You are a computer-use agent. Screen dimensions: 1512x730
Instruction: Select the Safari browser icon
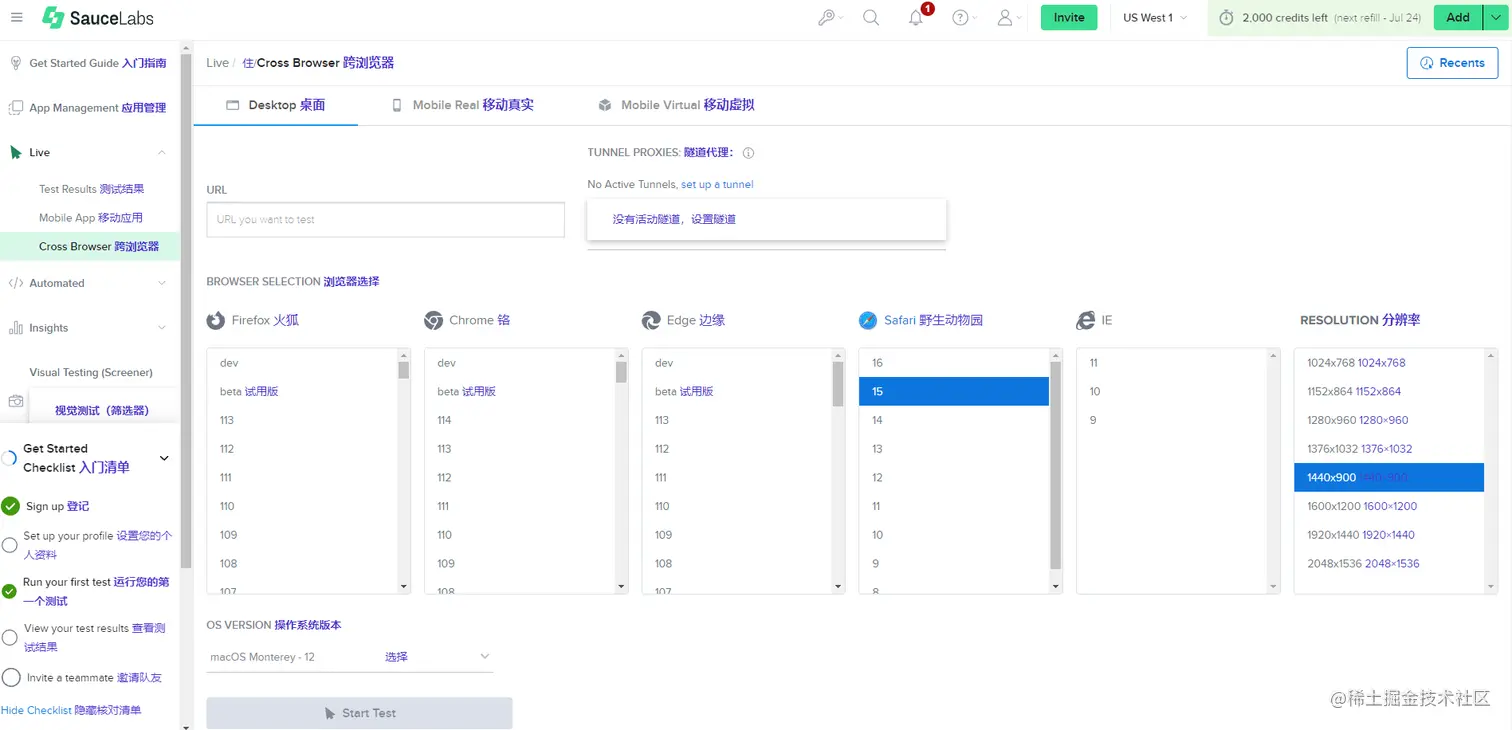tap(868, 321)
